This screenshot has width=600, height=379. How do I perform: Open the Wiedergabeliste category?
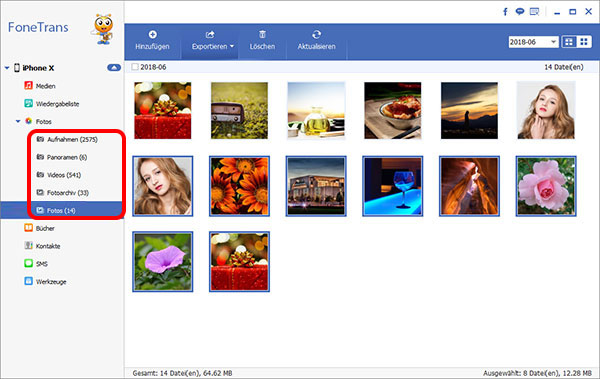52,104
